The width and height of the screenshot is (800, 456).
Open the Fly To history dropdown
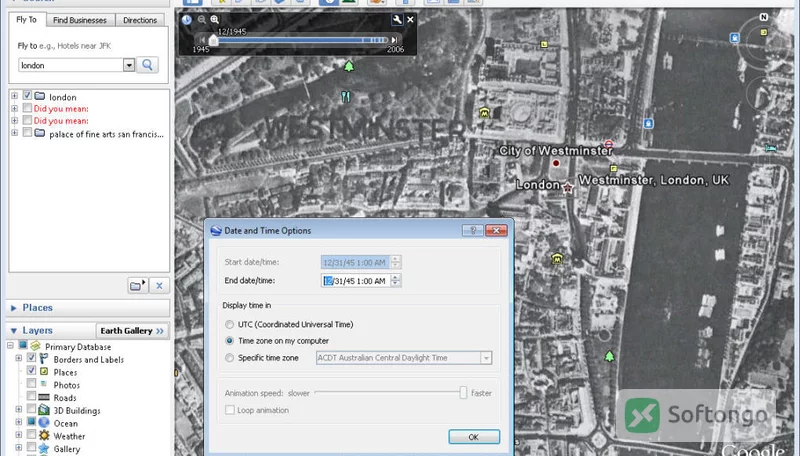(129, 65)
